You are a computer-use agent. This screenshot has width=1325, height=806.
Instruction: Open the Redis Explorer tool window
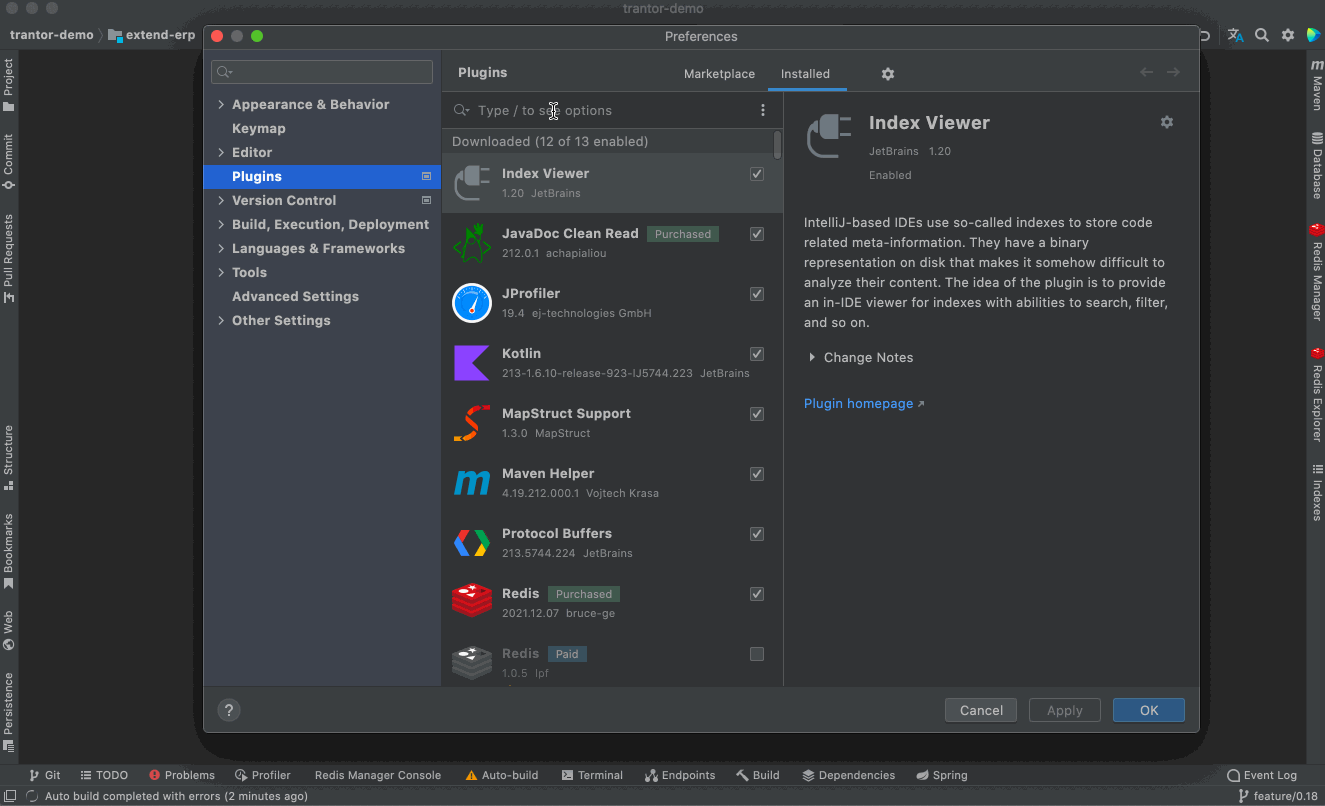tap(1316, 394)
